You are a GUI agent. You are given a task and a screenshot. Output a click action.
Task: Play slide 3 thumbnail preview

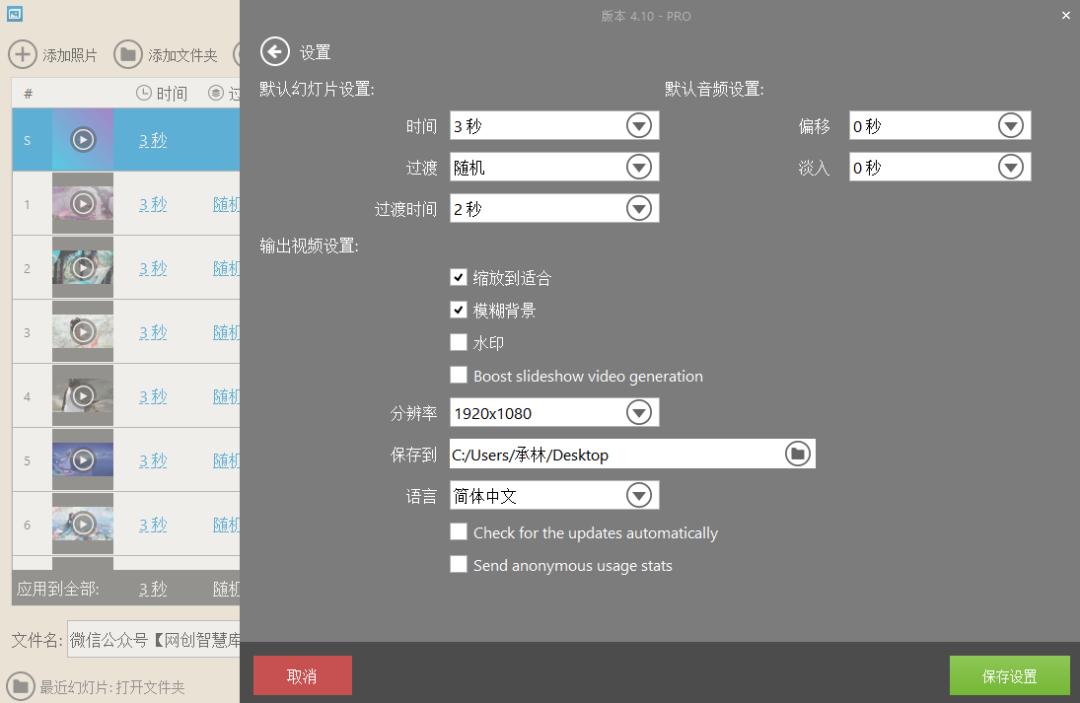[83, 332]
